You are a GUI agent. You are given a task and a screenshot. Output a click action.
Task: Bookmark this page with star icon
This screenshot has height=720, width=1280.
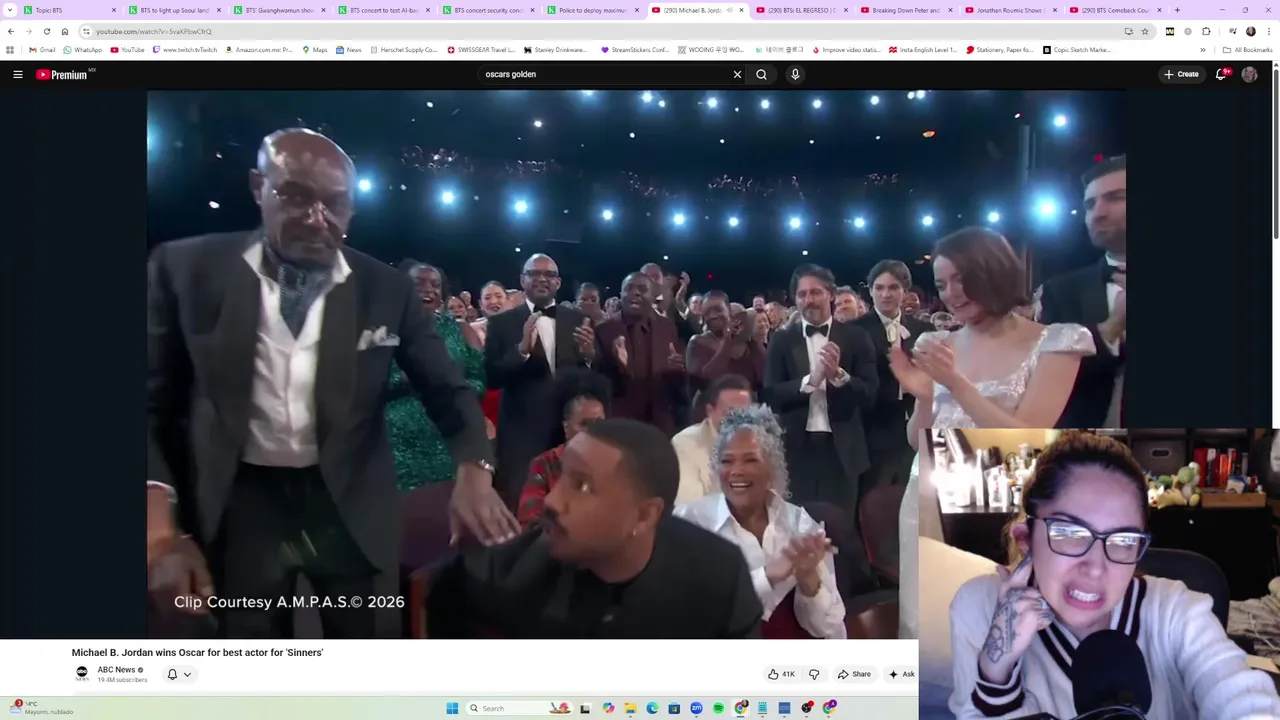pyautogui.click(x=1145, y=31)
